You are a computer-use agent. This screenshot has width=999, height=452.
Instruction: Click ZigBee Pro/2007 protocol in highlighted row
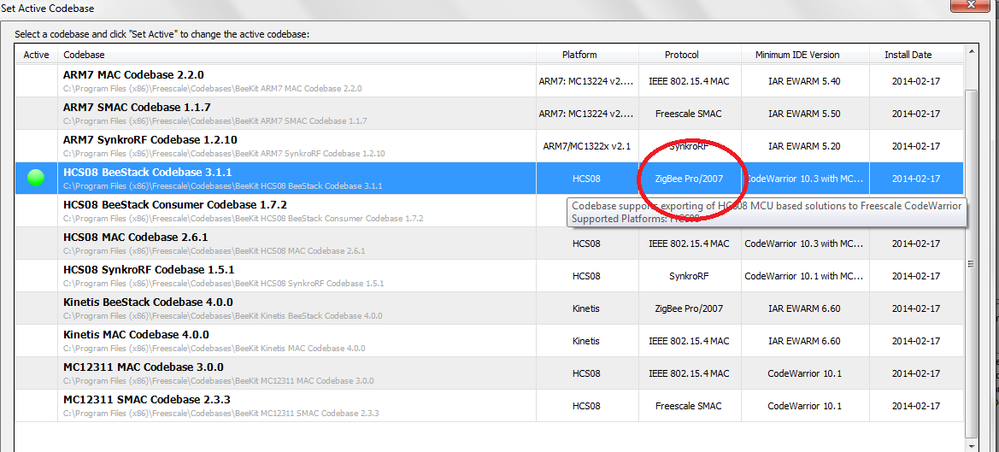click(x=689, y=179)
